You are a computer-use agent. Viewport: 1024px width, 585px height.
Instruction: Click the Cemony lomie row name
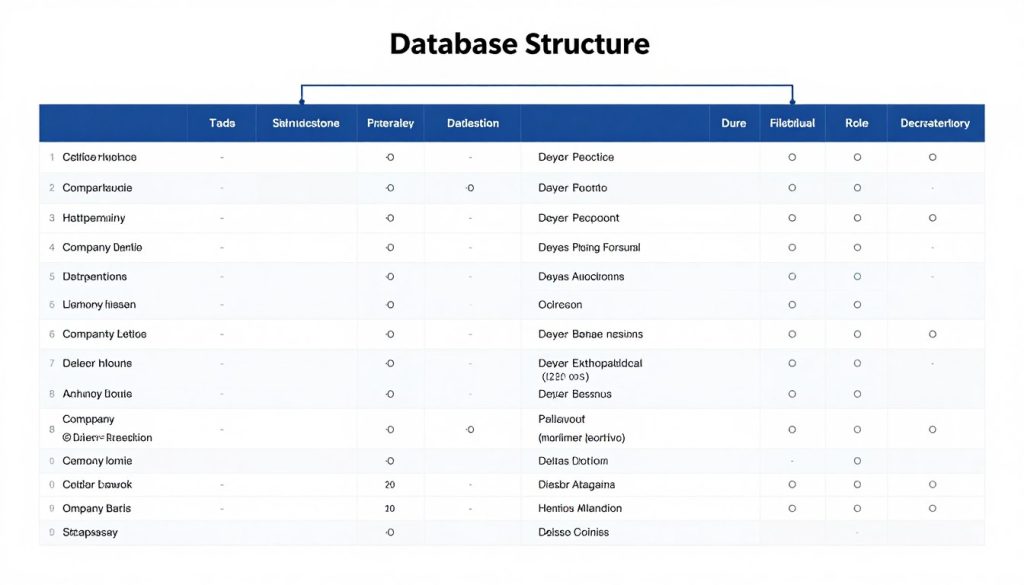click(x=97, y=461)
